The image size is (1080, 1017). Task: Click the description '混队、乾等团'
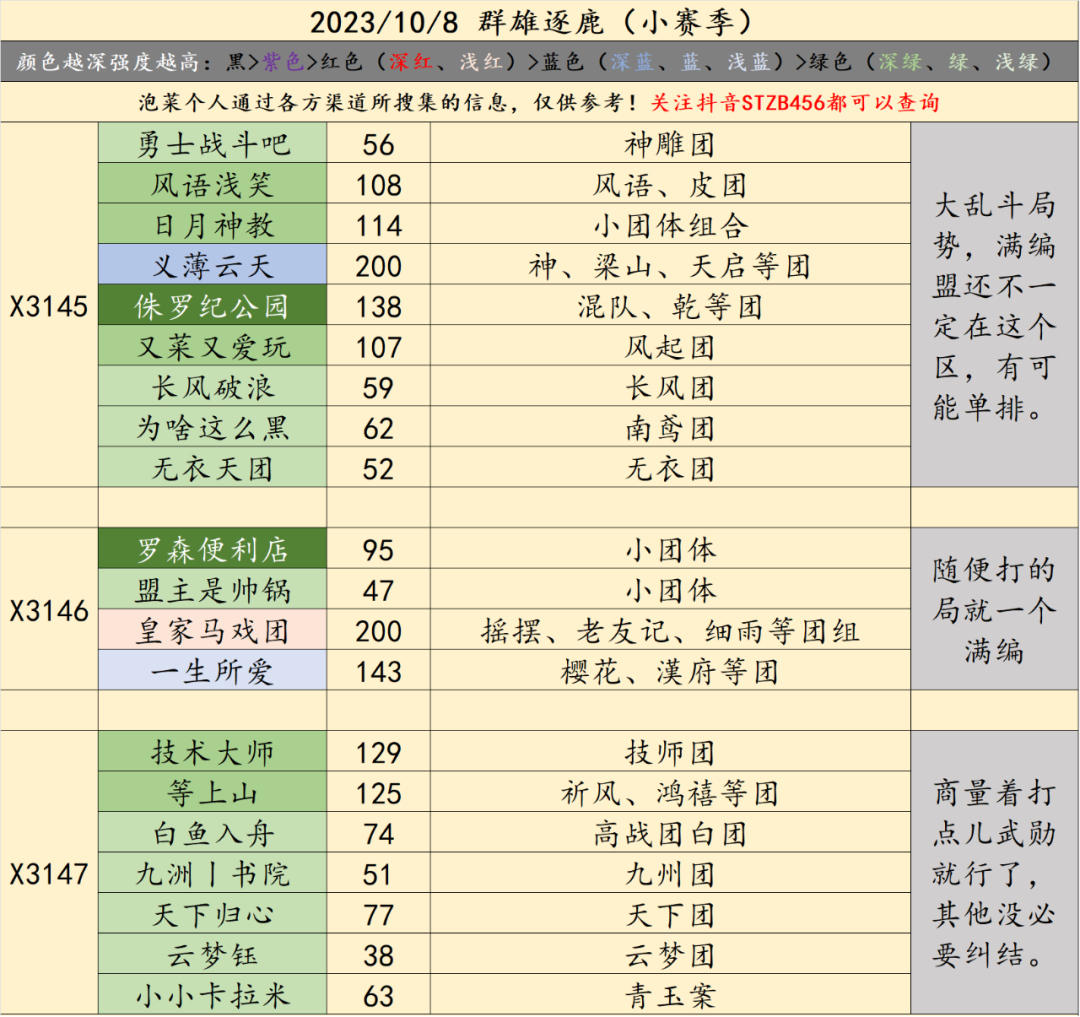[x=670, y=306]
